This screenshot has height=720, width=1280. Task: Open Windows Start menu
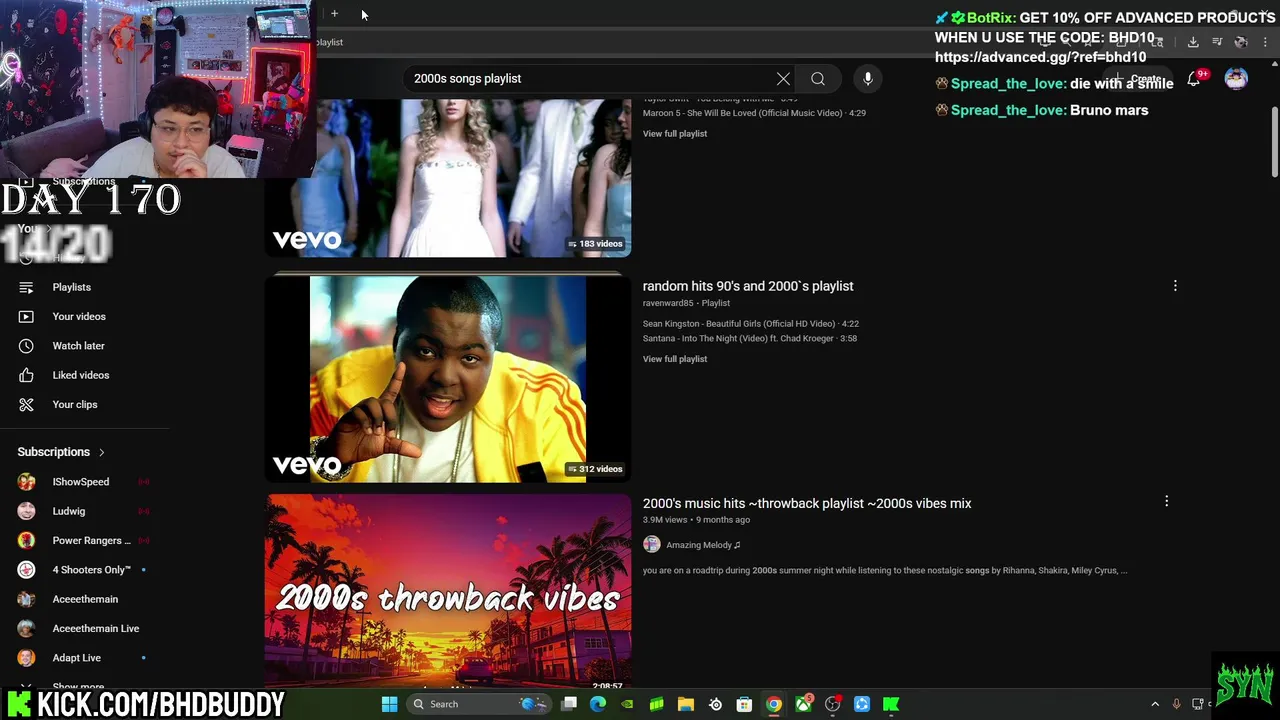[x=389, y=704]
